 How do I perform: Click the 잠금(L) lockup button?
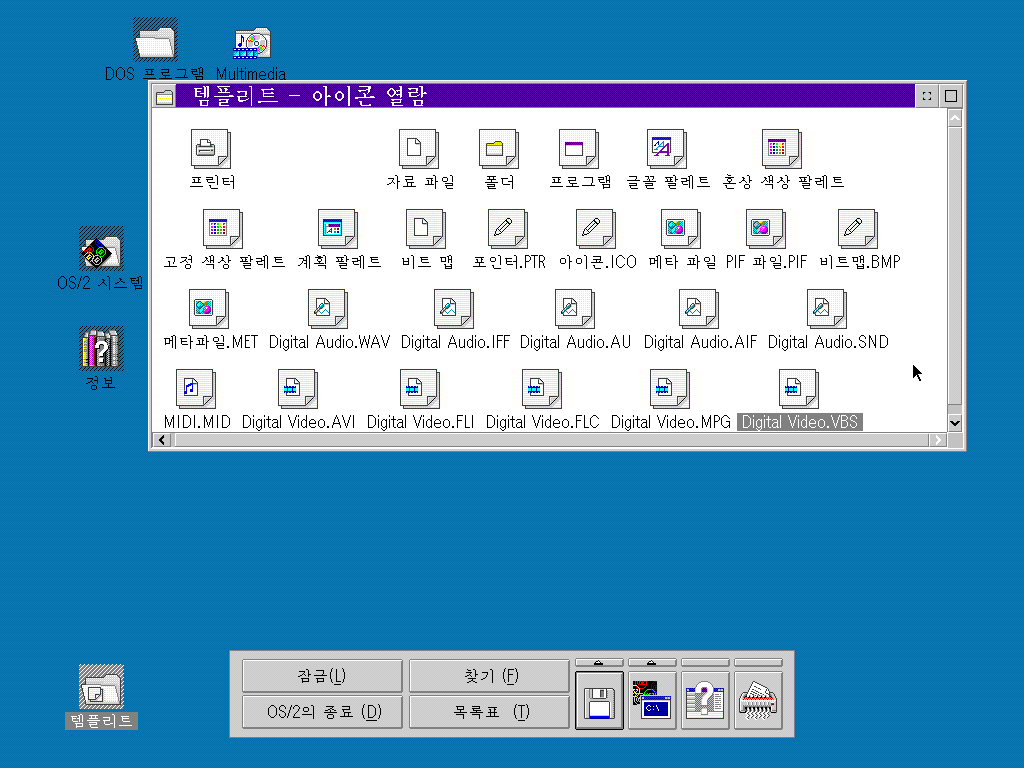(322, 676)
